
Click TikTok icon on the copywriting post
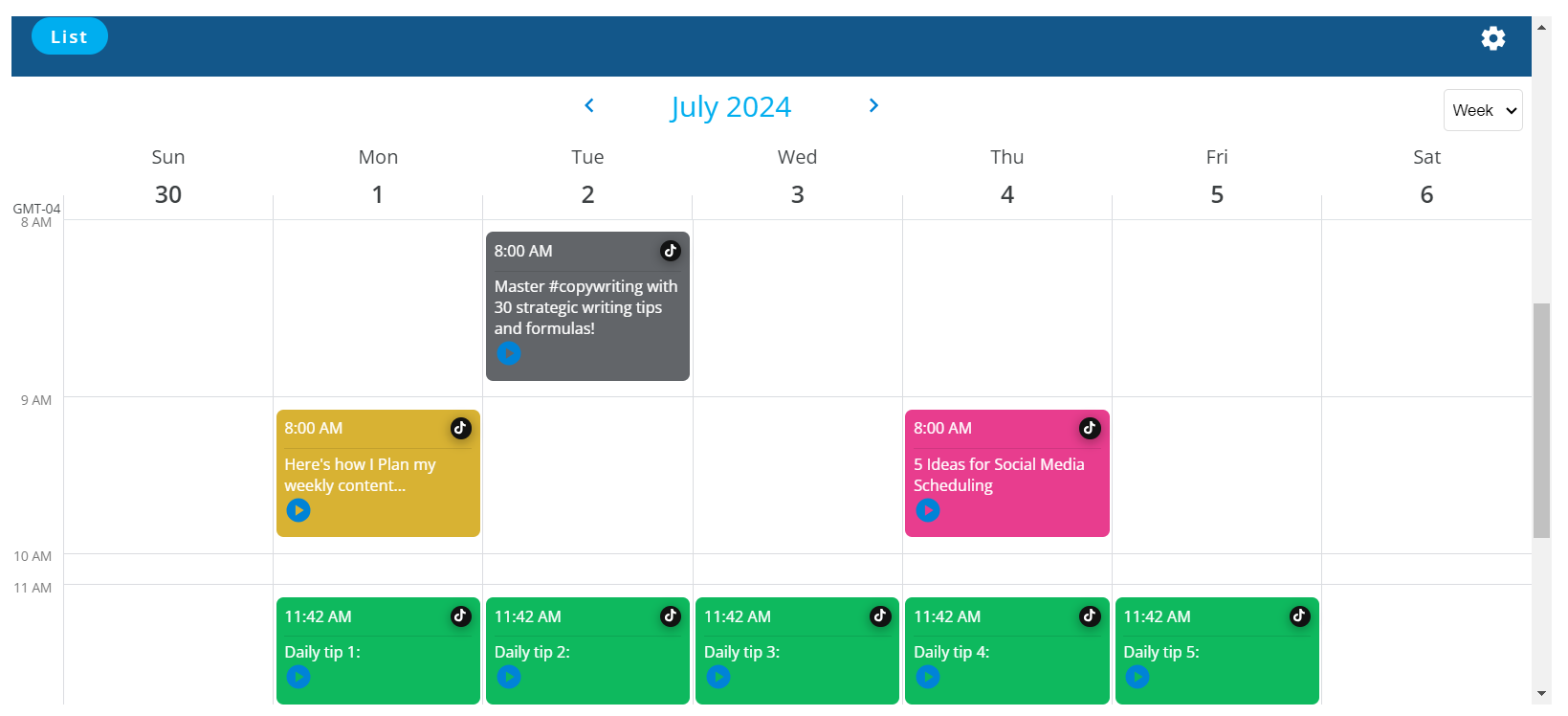pyautogui.click(x=671, y=251)
